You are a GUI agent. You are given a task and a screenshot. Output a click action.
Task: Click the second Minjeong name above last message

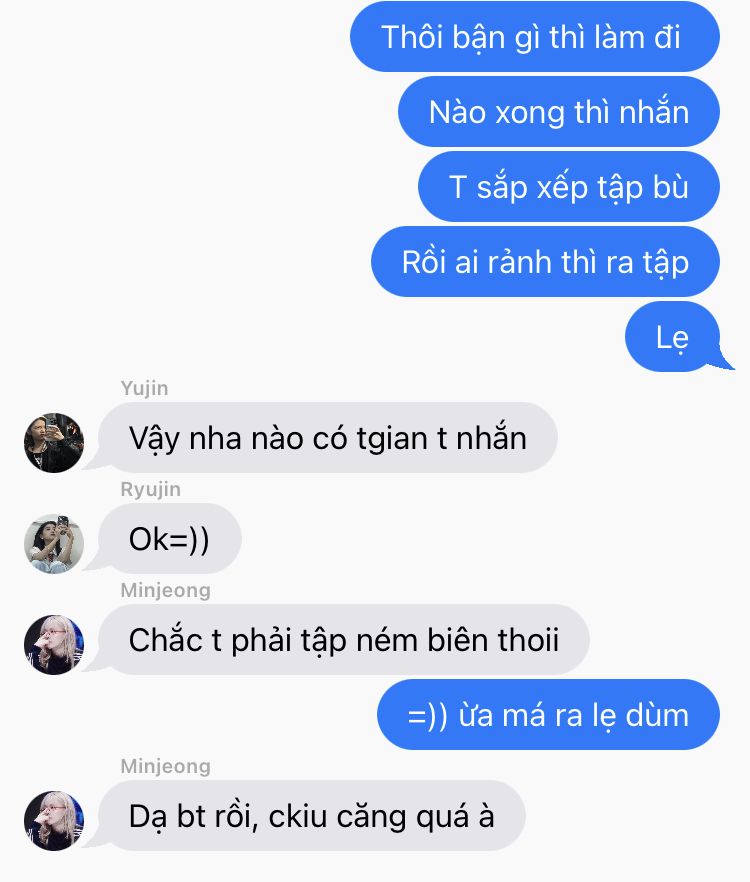(x=165, y=766)
